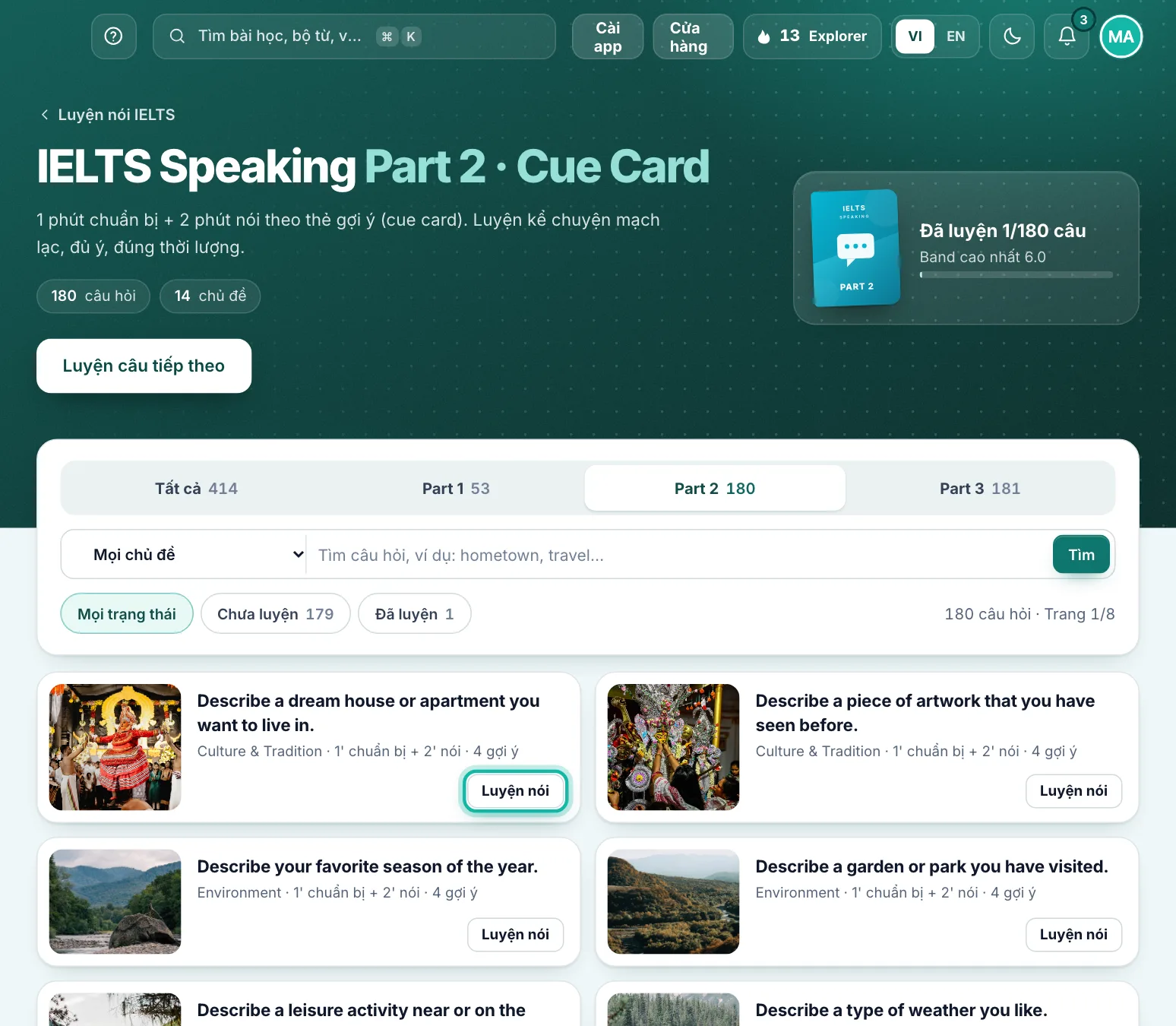Open the MA profile avatar
This screenshot has height=1026, width=1176.
[1121, 36]
